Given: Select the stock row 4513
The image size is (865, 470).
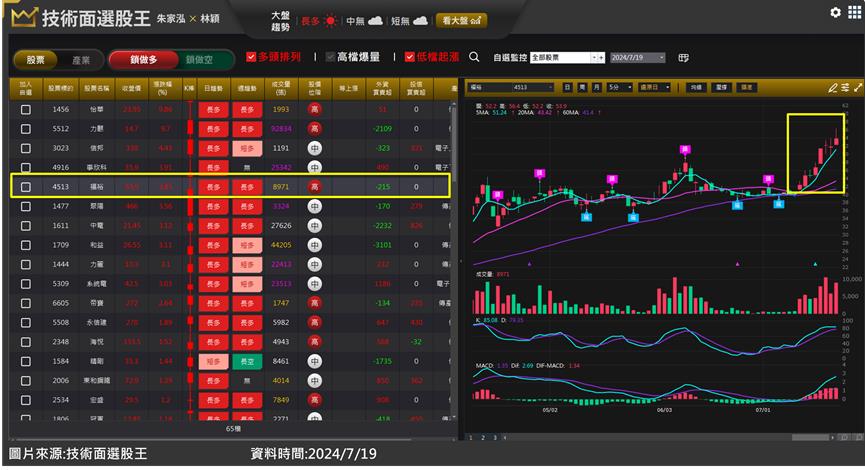Looking at the screenshot, I should pyautogui.click(x=231, y=186).
